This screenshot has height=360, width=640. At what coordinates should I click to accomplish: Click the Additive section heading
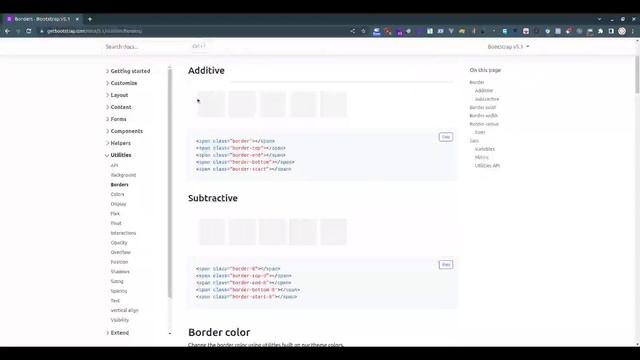tap(206, 71)
